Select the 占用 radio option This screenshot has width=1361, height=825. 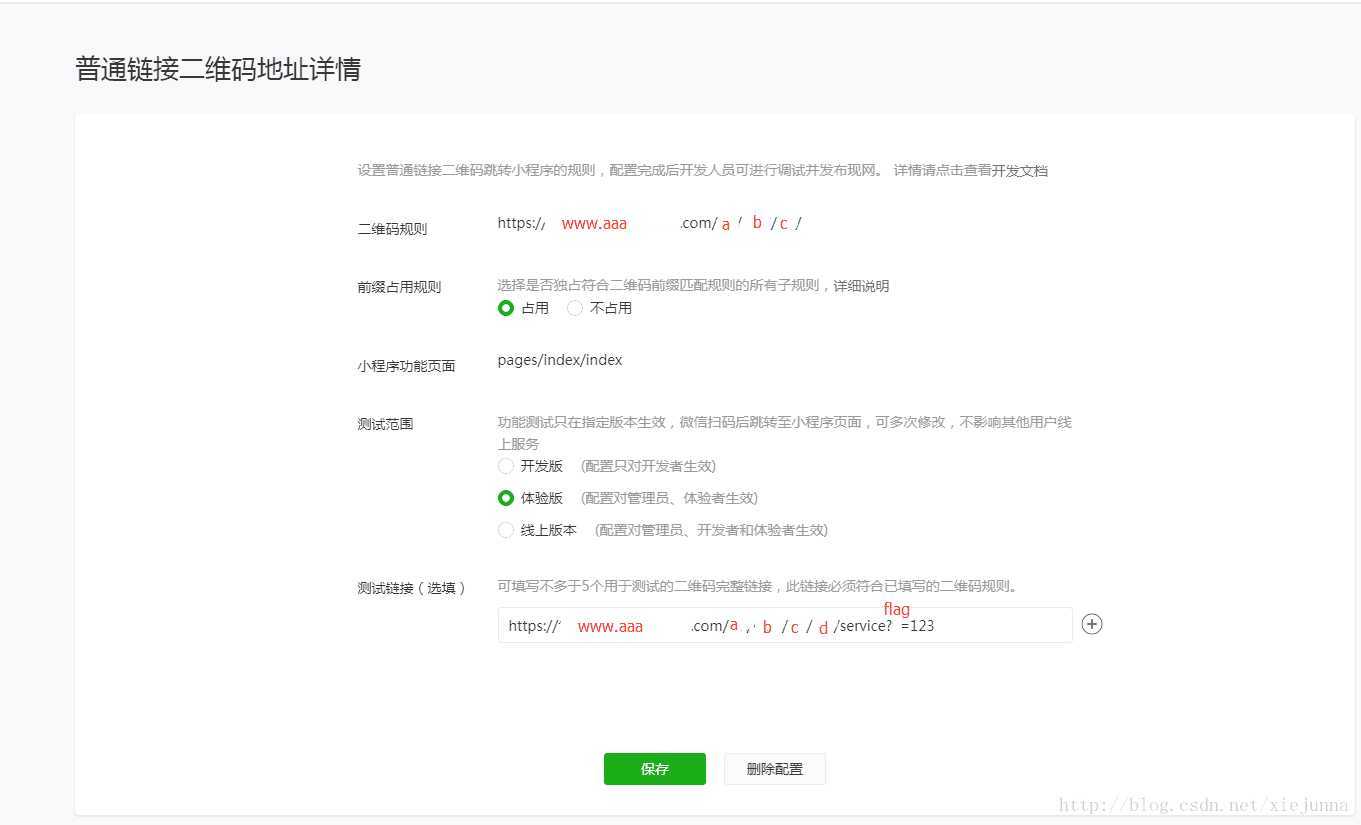[506, 308]
